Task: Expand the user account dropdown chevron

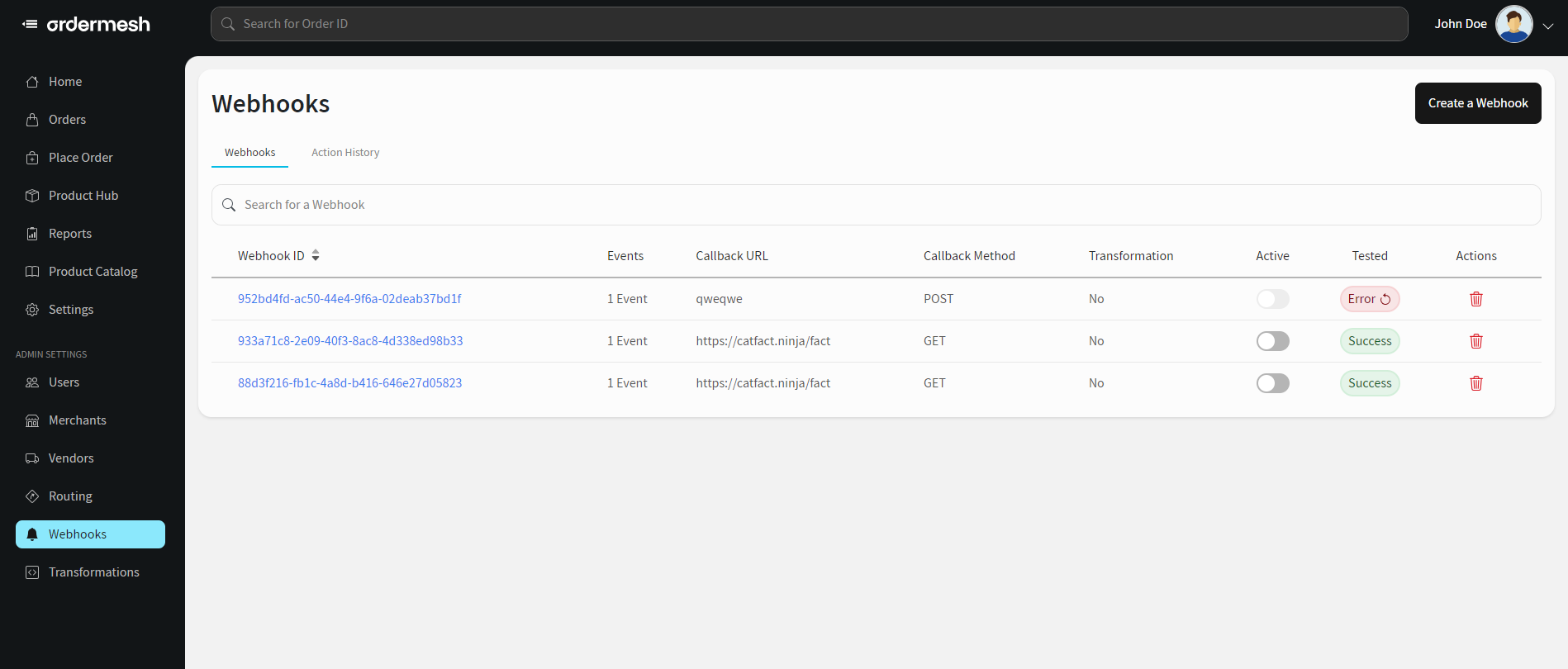Action: (x=1548, y=26)
